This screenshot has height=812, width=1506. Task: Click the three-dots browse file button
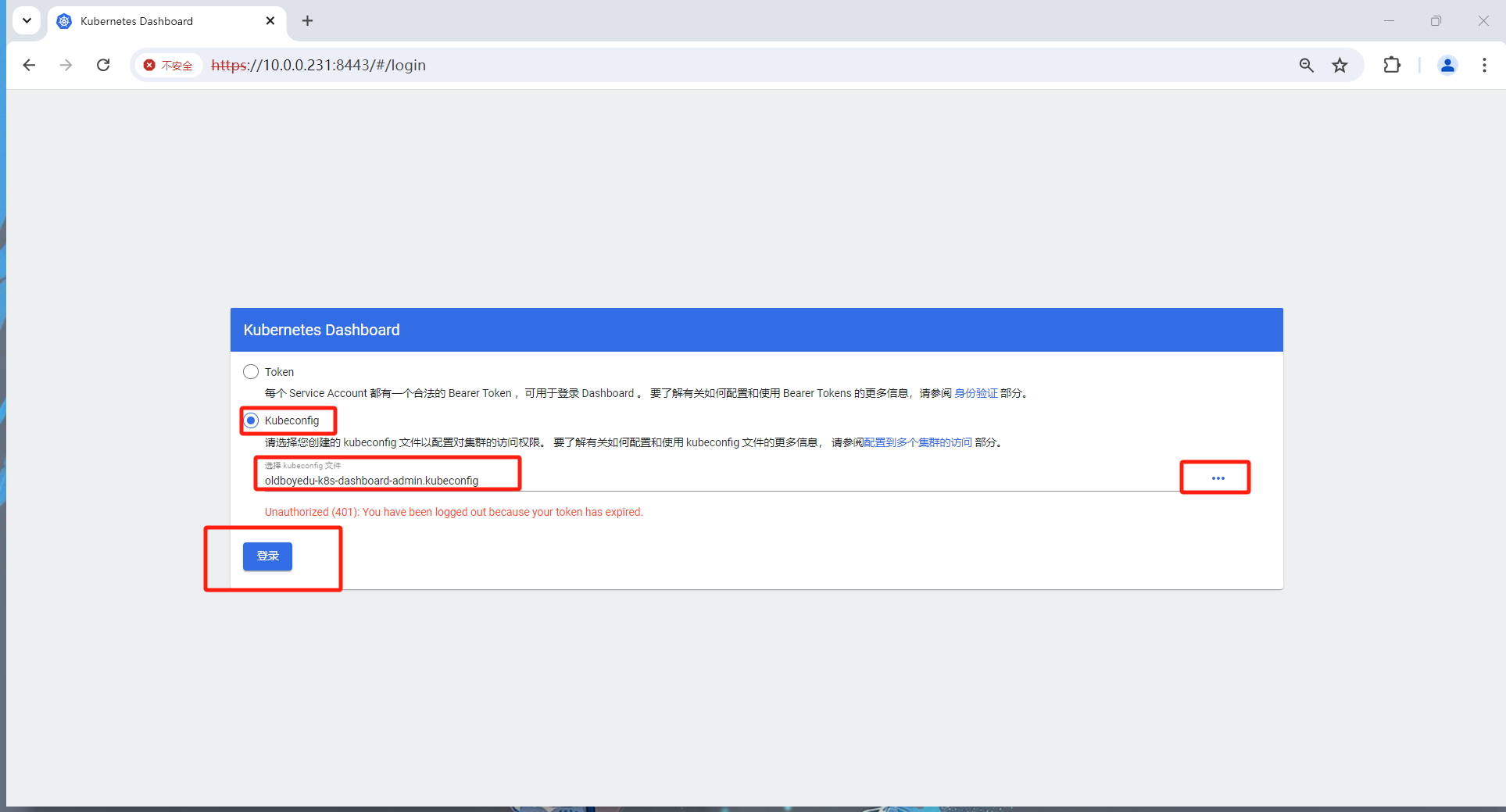(x=1218, y=478)
